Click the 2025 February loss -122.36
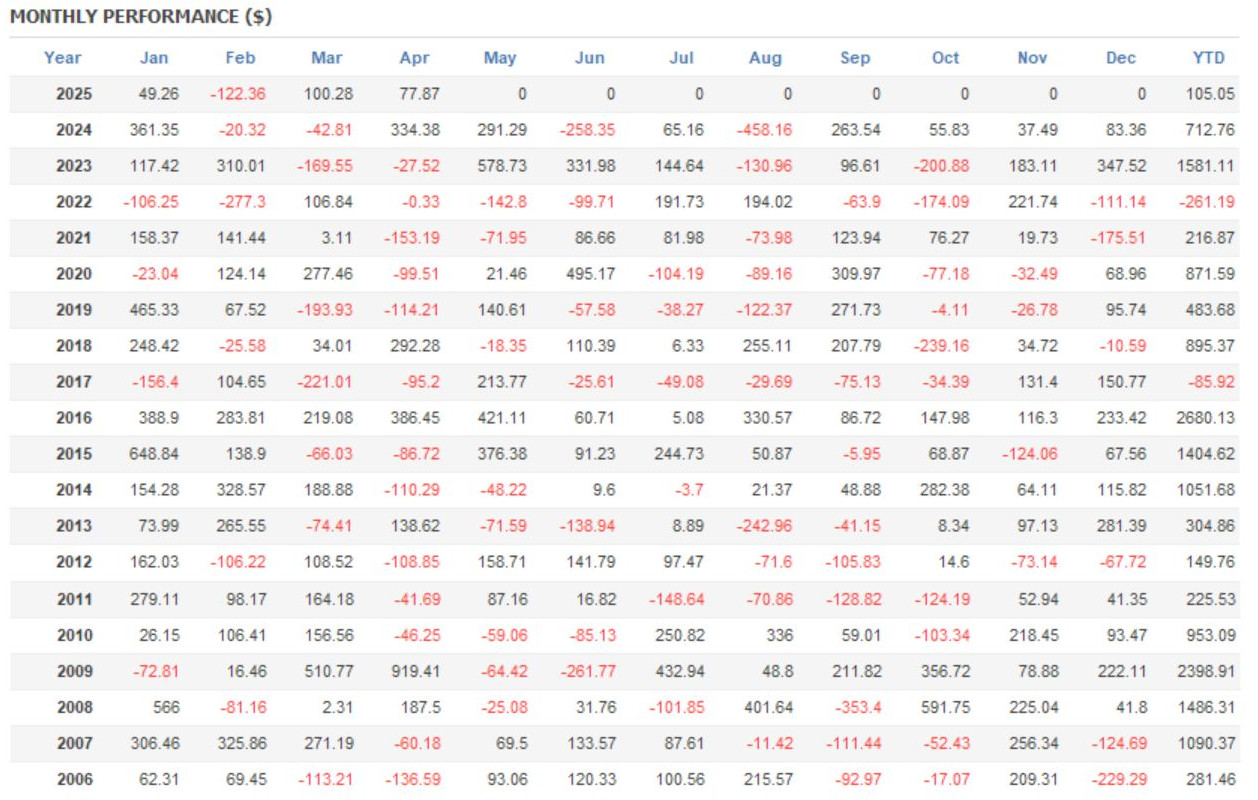 point(238,94)
